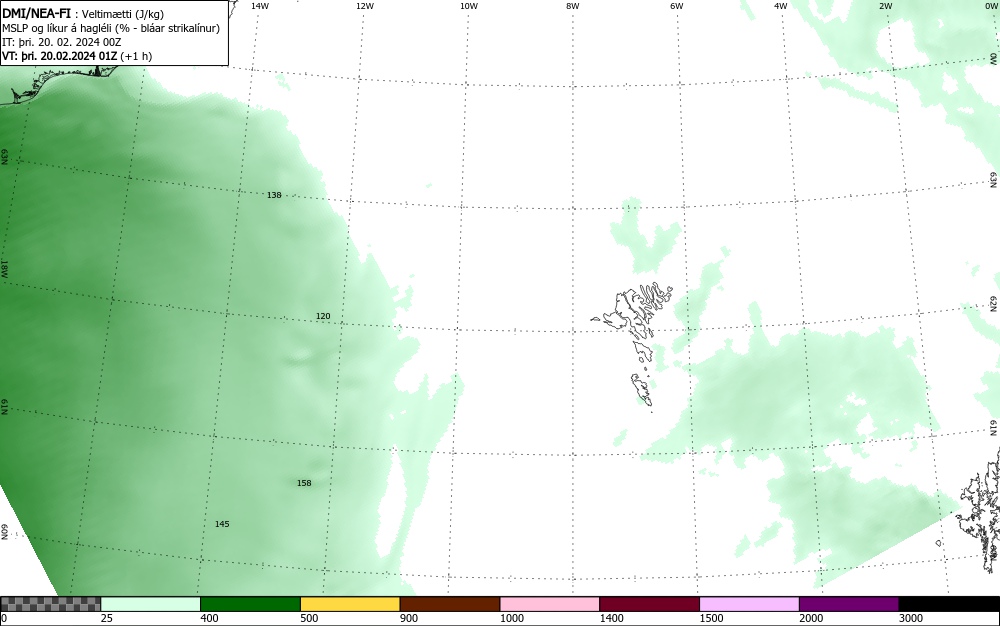Click the lavender 1500-2000 legend swatch
This screenshot has width=1000, height=626.
pos(749,604)
